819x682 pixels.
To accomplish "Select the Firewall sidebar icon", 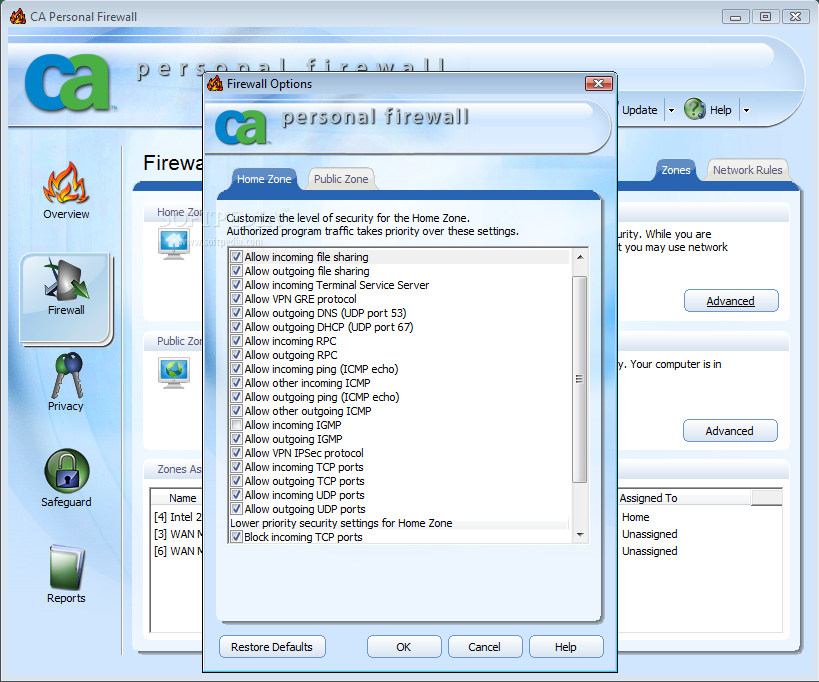I will pos(66,279).
